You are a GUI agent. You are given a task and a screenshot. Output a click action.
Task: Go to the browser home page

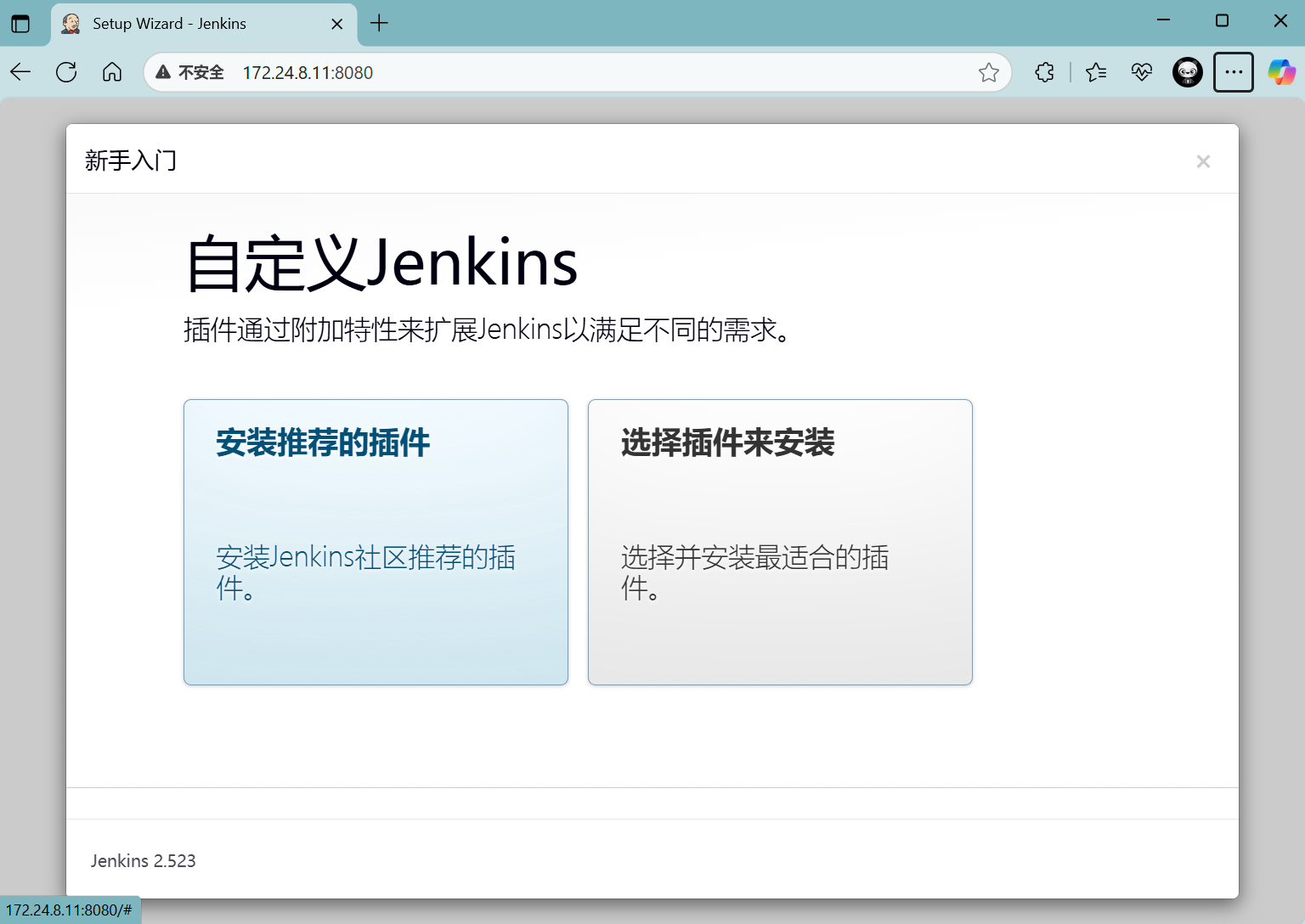pyautogui.click(x=112, y=72)
